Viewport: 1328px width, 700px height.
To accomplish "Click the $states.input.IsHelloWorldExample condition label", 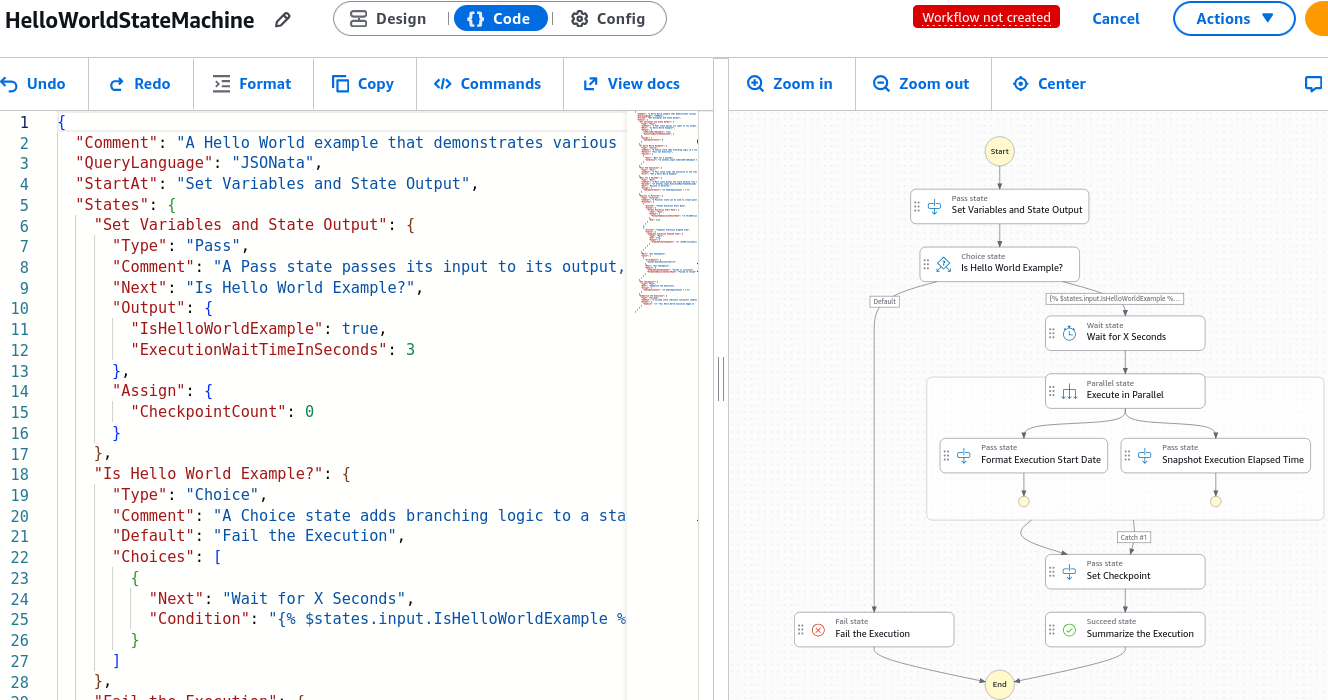I will (x=1115, y=298).
